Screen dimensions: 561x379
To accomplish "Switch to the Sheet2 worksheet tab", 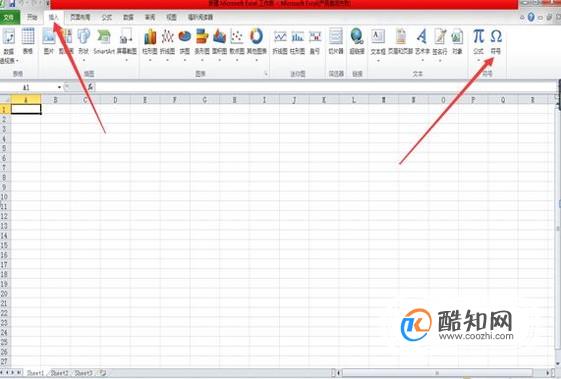I will pyautogui.click(x=59, y=373).
